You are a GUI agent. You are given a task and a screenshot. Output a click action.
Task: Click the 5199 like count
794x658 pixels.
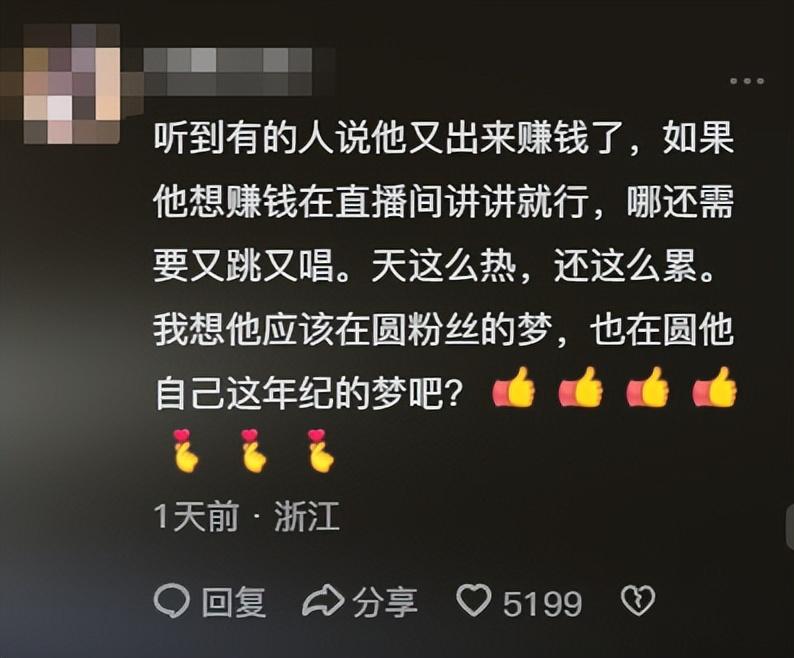(x=542, y=603)
